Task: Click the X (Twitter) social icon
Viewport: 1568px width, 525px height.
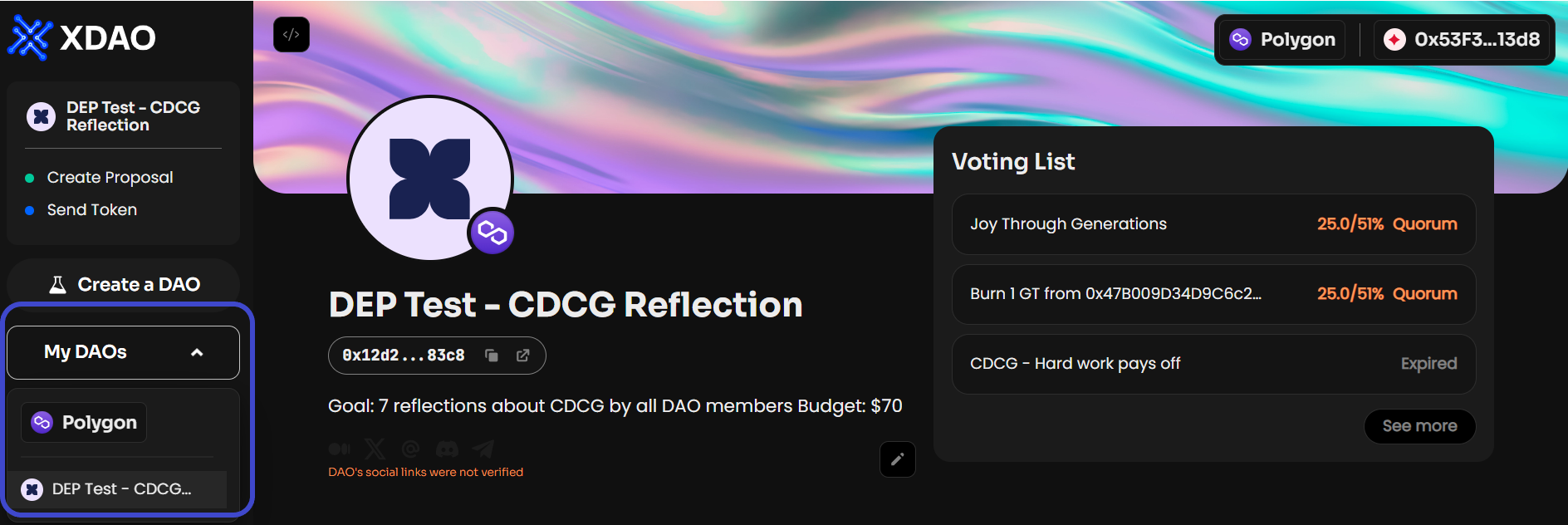Action: (x=375, y=449)
